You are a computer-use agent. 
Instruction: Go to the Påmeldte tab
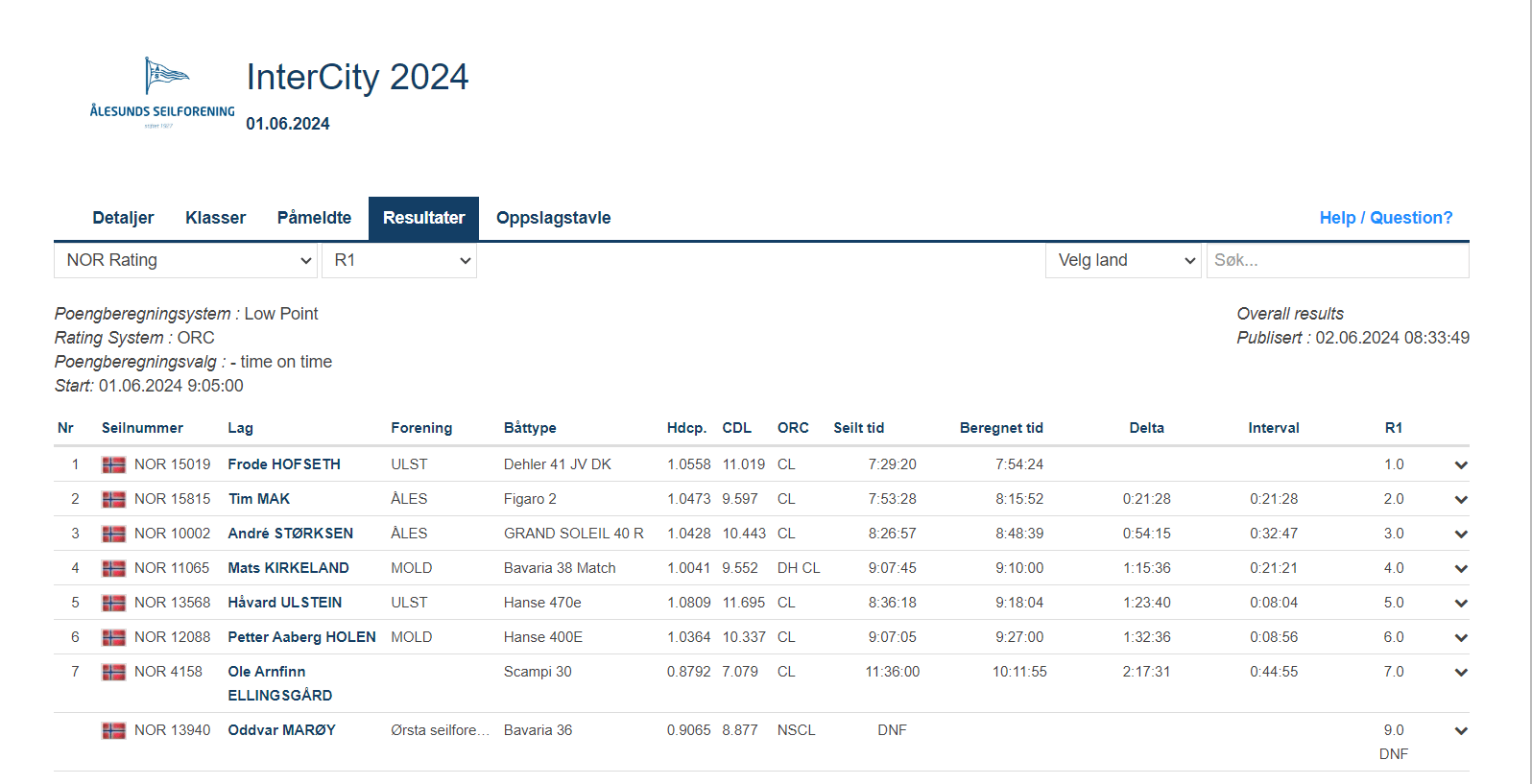(314, 218)
